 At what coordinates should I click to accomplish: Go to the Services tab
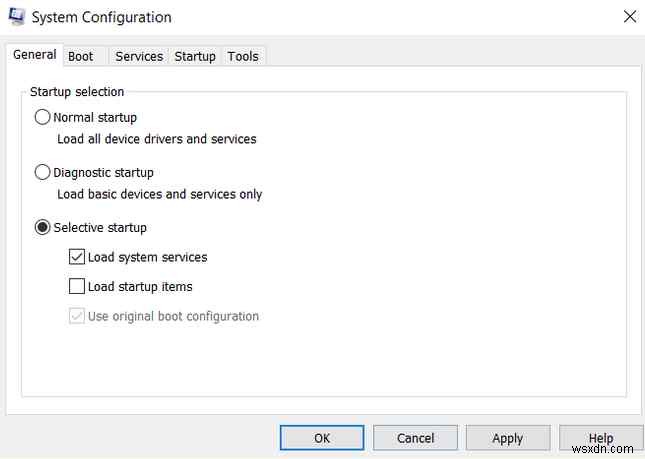point(139,56)
